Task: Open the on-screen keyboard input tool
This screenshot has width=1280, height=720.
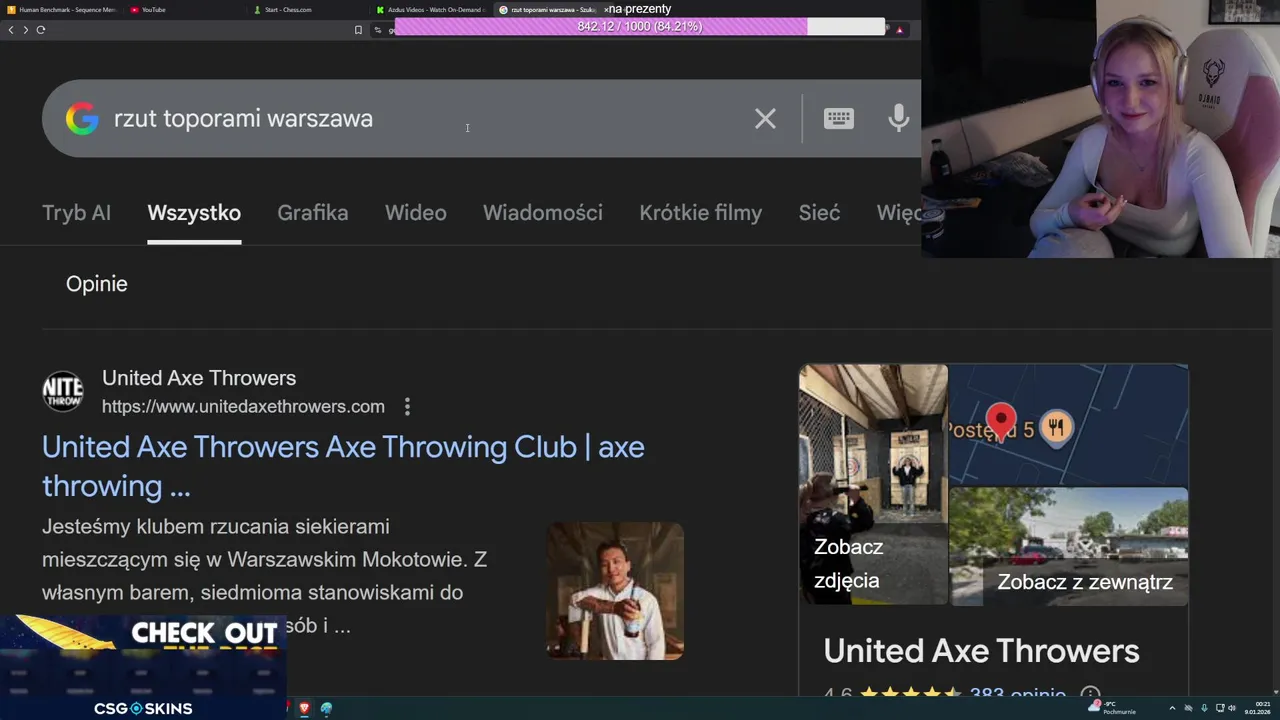Action: click(x=838, y=118)
